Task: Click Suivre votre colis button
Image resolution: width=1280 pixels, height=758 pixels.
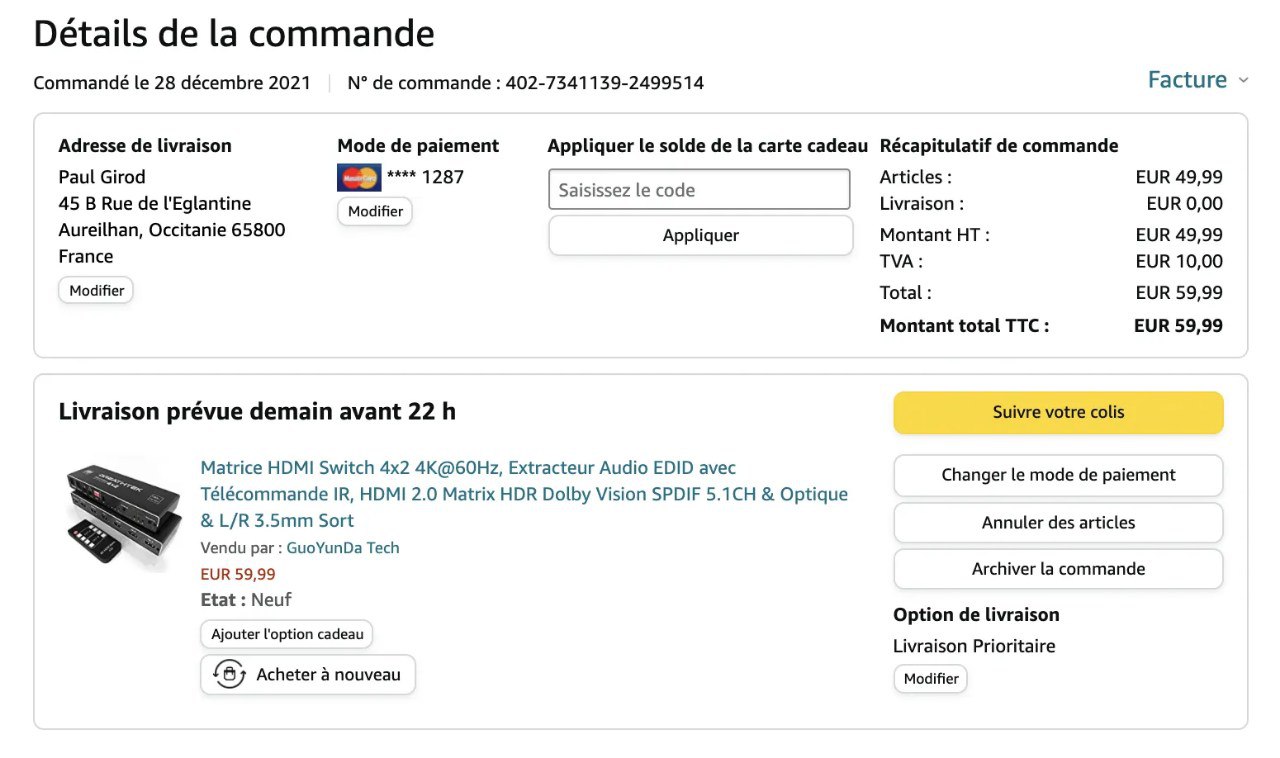Action: pyautogui.click(x=1058, y=413)
